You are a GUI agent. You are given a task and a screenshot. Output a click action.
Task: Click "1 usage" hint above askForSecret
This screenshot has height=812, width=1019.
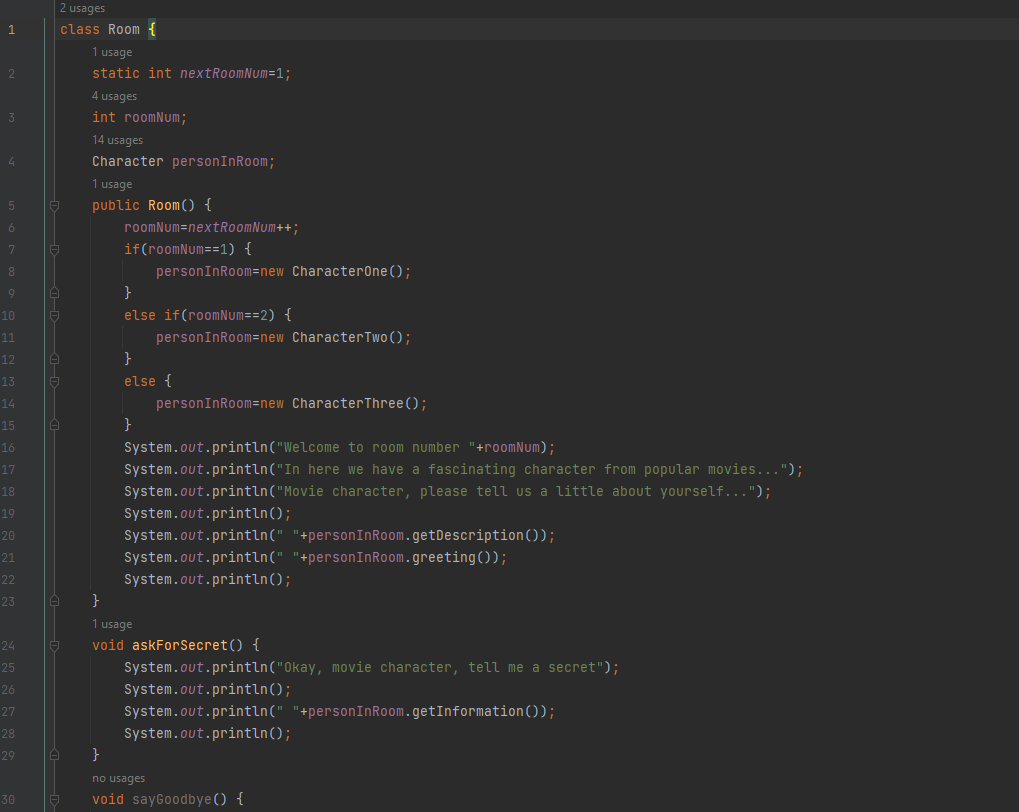(111, 624)
